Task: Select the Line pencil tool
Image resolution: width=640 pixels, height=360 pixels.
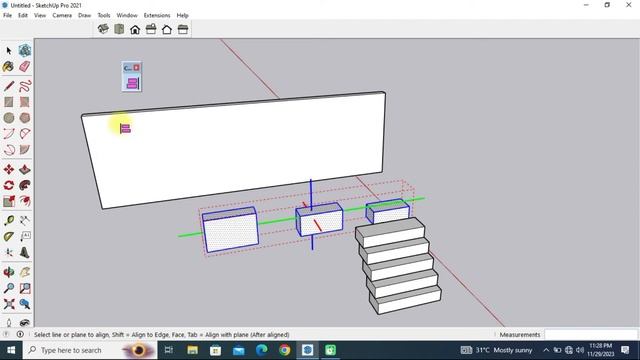Action: tap(9, 86)
